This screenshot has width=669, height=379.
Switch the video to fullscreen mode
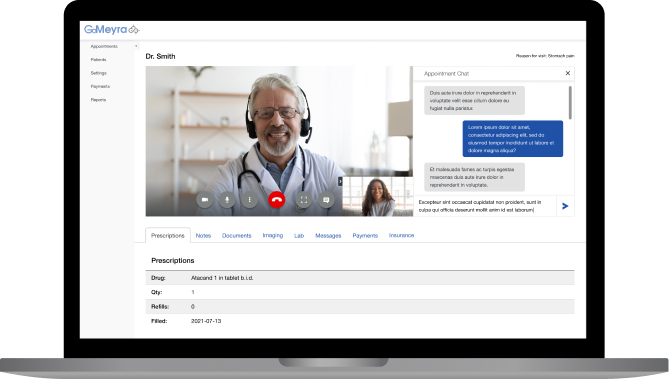304,200
